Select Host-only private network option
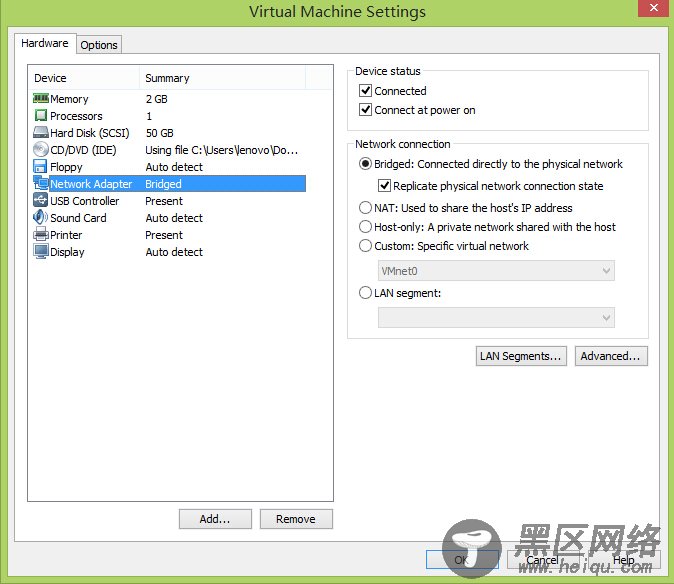The width and height of the screenshot is (674, 584). click(365, 227)
